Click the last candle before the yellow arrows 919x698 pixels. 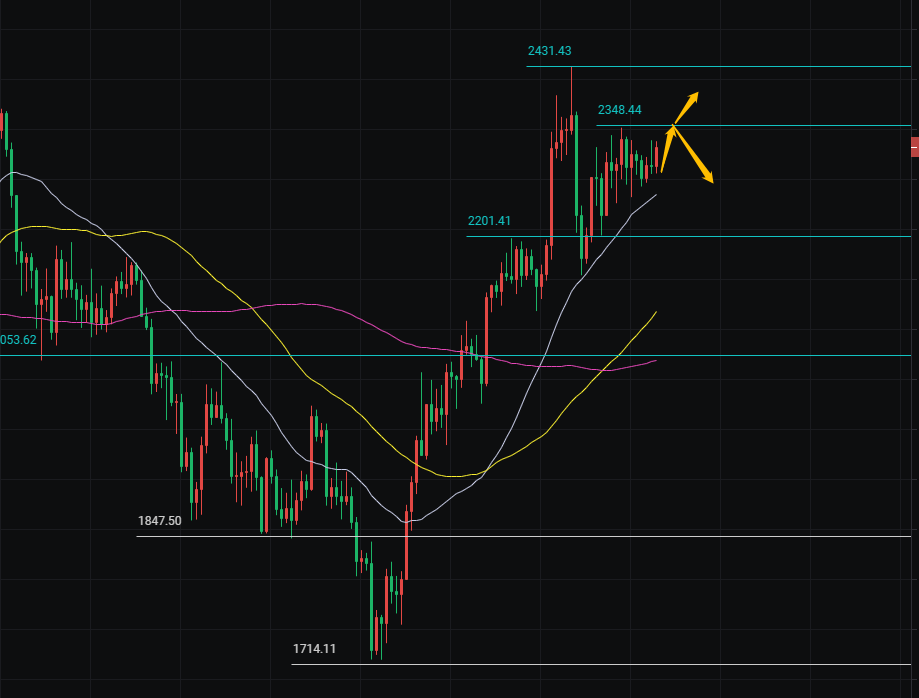[x=656, y=157]
